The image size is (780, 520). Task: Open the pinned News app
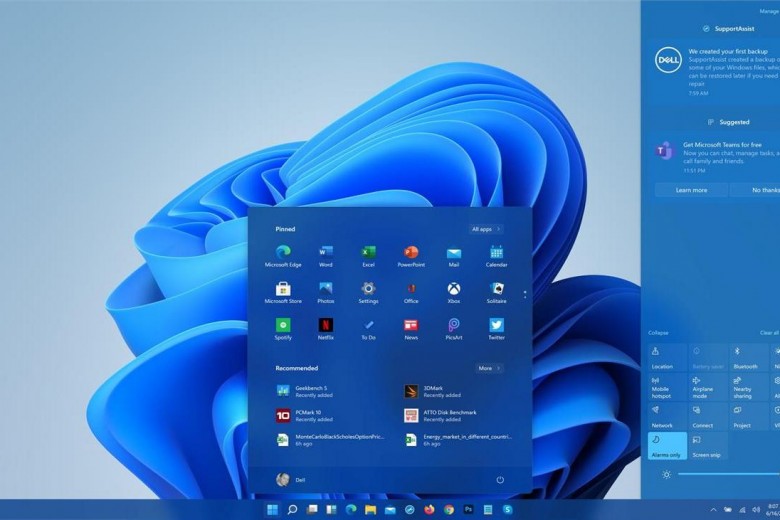(411, 329)
